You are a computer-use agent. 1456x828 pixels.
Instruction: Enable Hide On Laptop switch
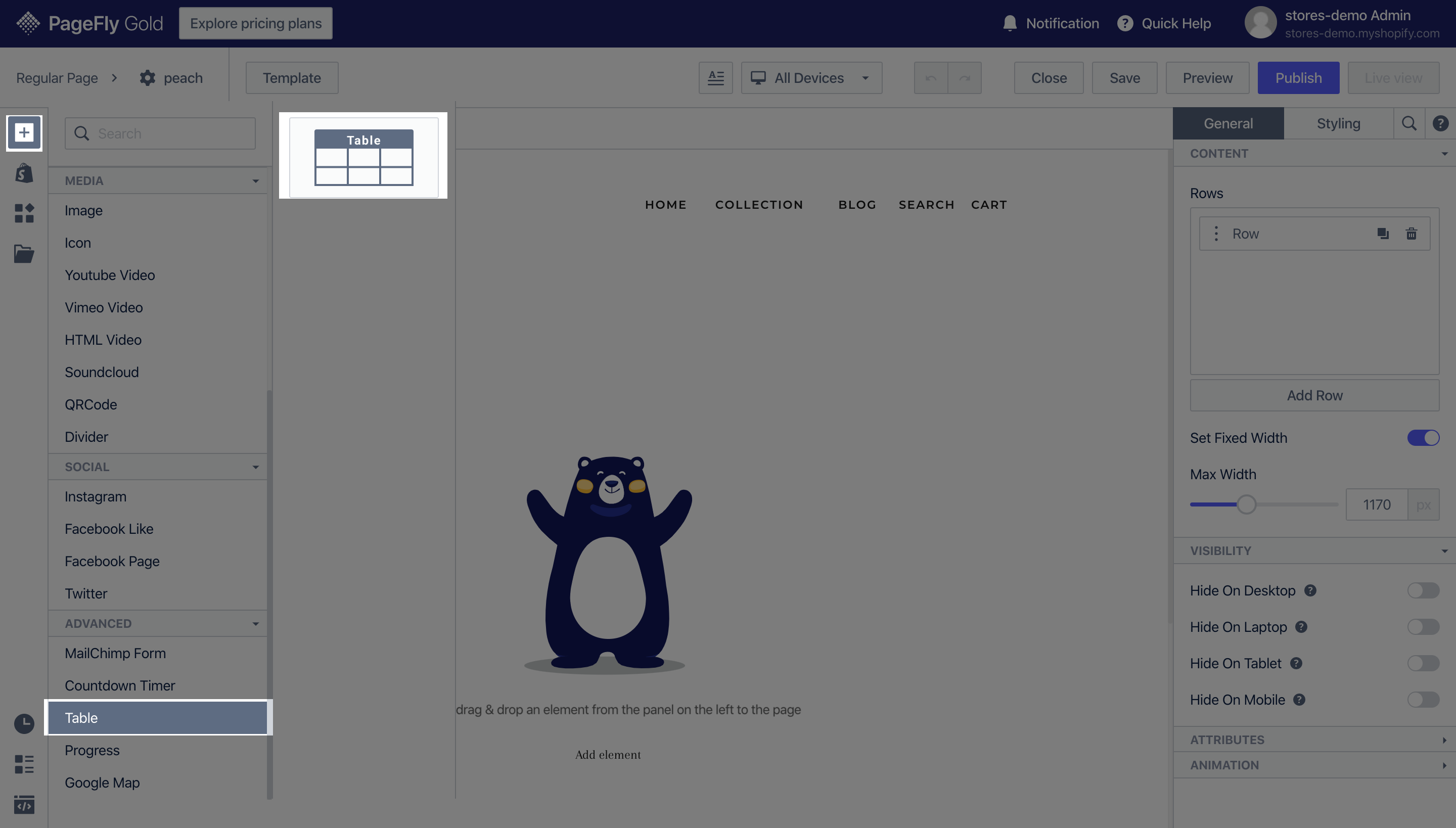[x=1423, y=627]
